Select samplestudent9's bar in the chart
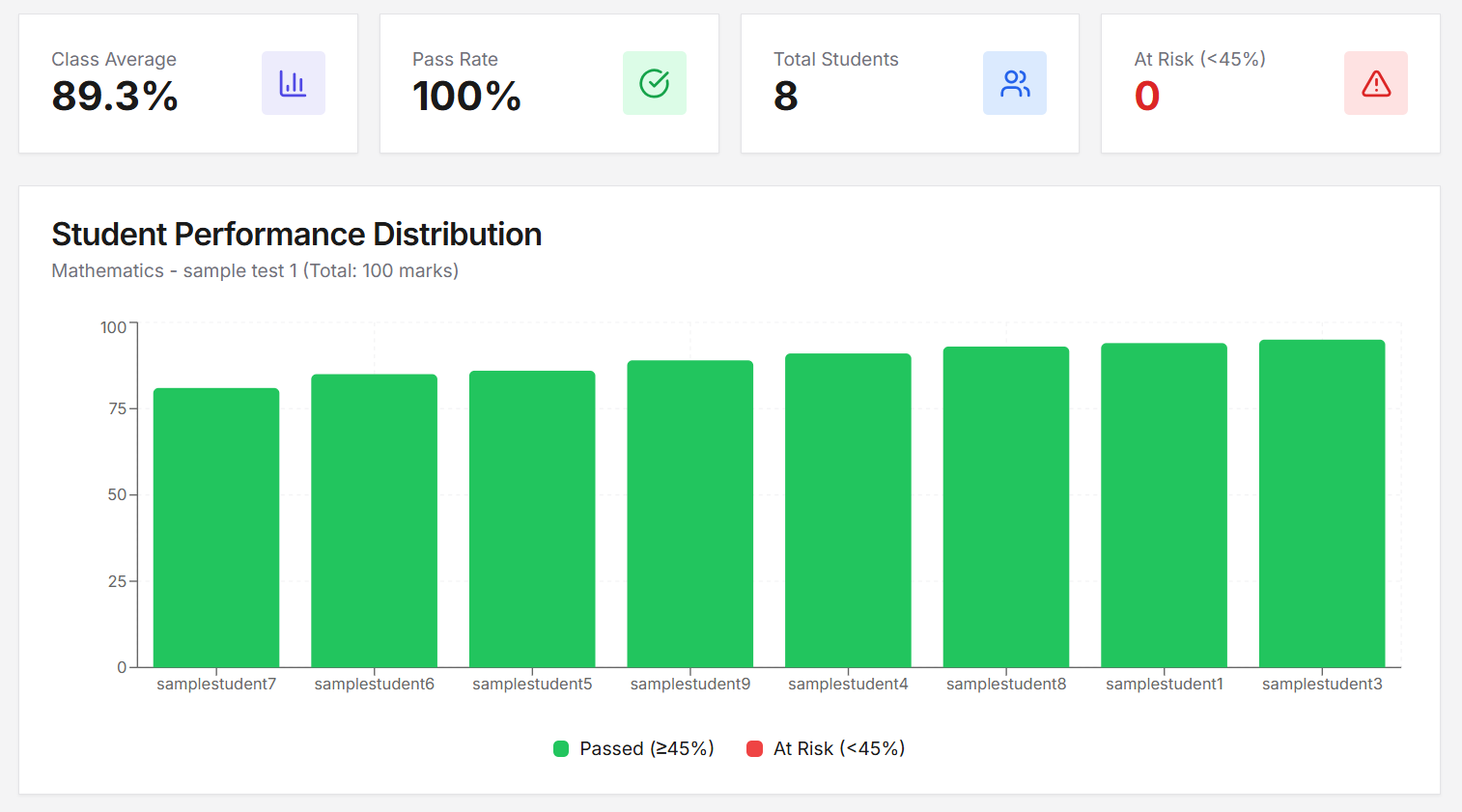 tap(689, 512)
